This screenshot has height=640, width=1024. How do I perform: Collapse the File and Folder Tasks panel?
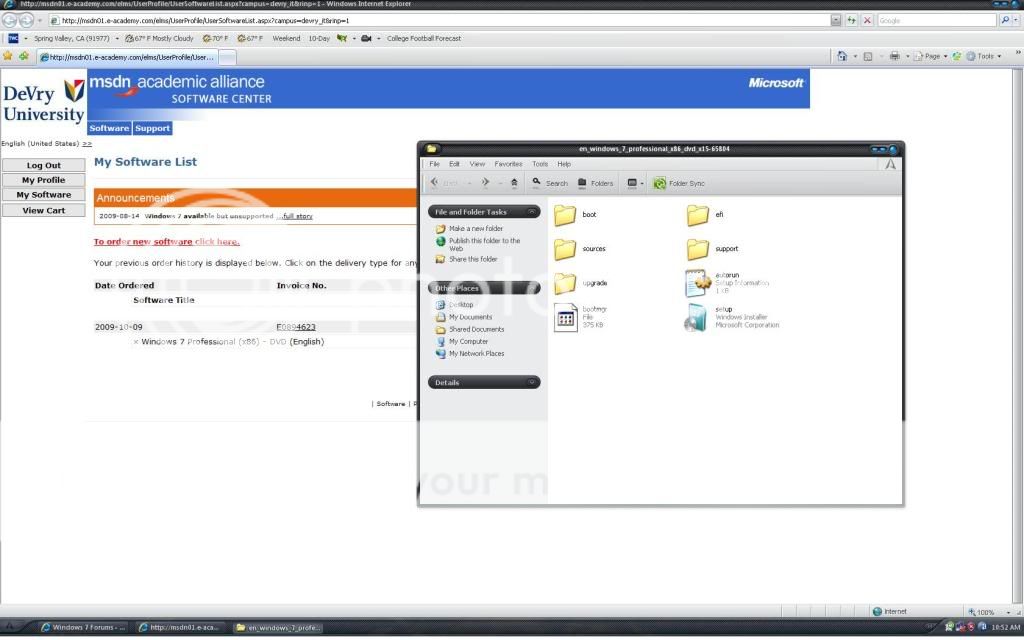pyautogui.click(x=534, y=212)
